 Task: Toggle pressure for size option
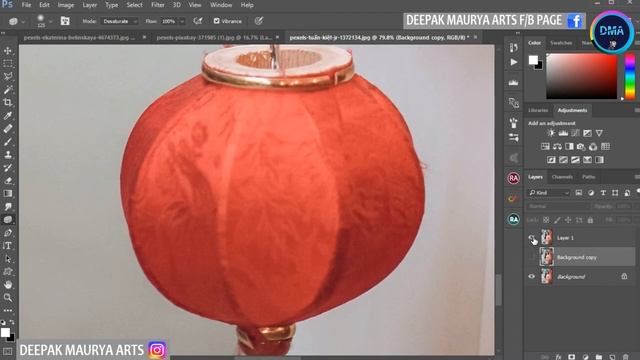click(259, 21)
